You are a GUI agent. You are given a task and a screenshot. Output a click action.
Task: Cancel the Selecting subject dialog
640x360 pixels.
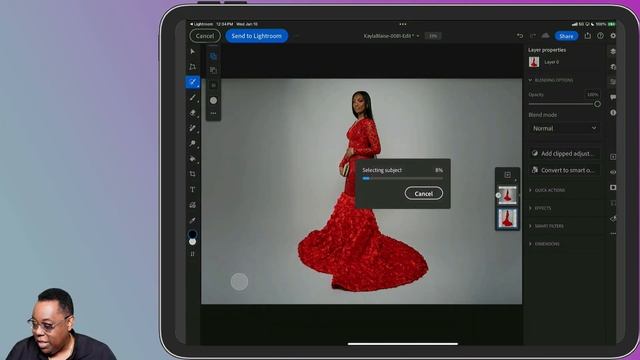click(423, 193)
